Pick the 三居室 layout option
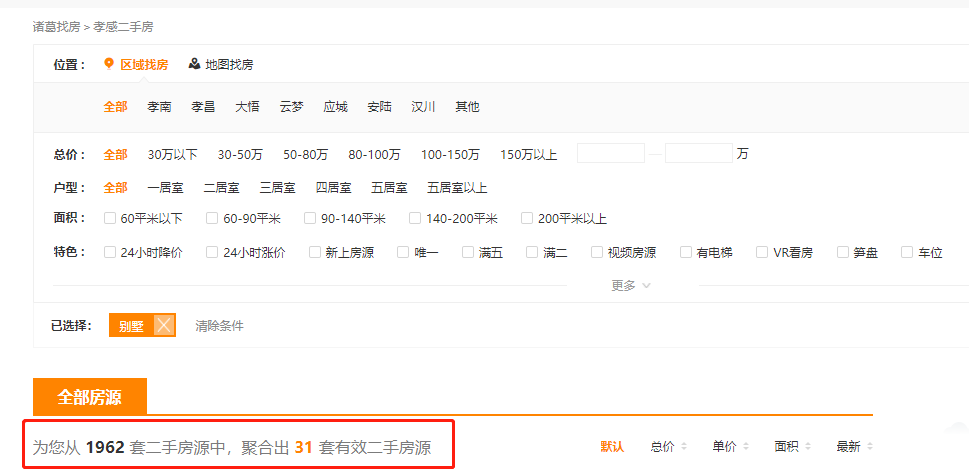The image size is (969, 470). 277,187
